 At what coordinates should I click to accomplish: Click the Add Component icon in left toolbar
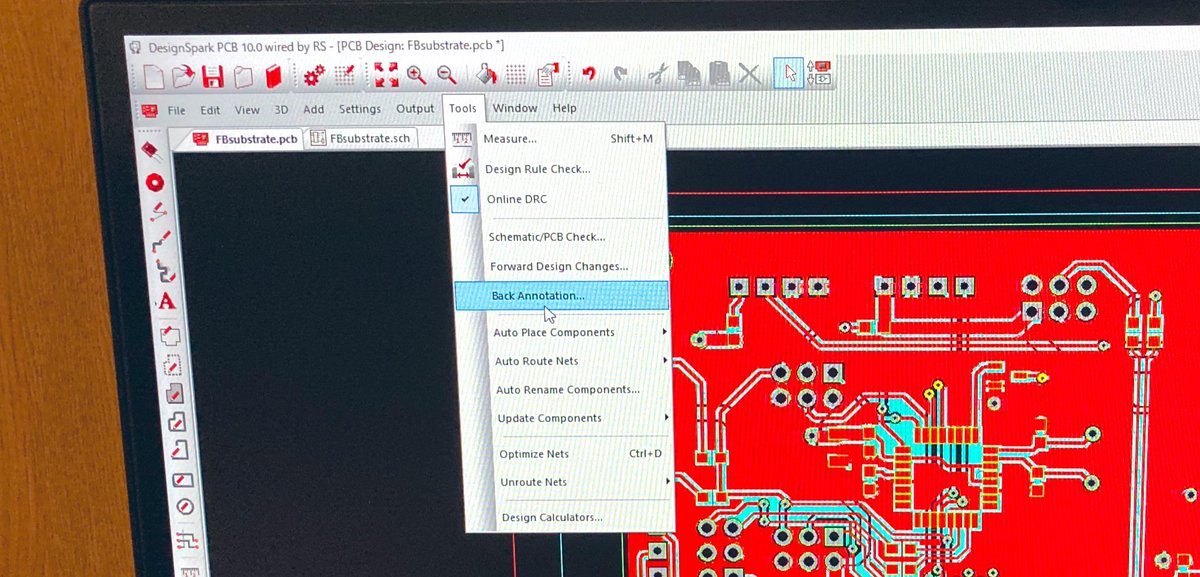click(150, 152)
